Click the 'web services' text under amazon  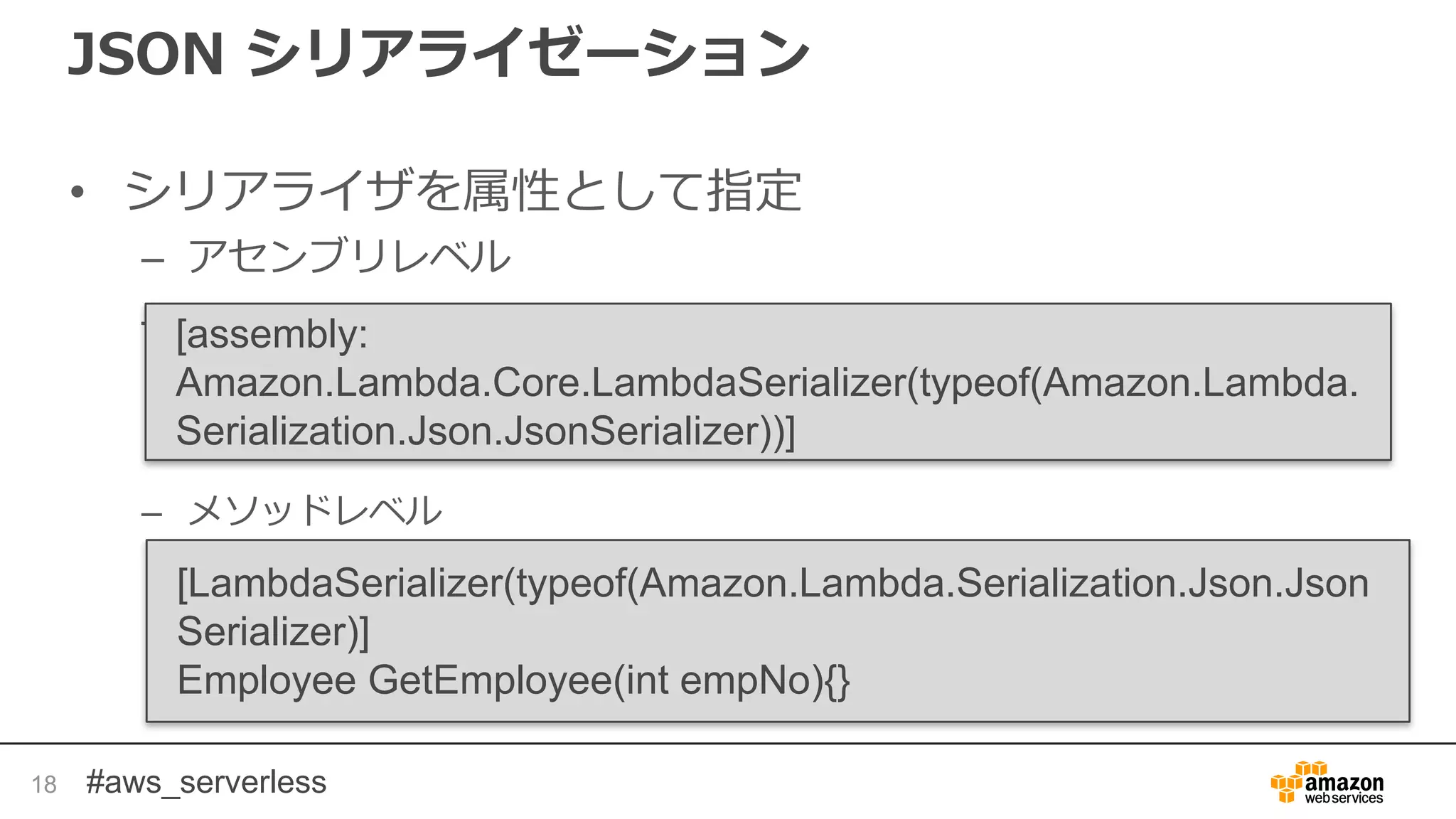coord(1343,798)
